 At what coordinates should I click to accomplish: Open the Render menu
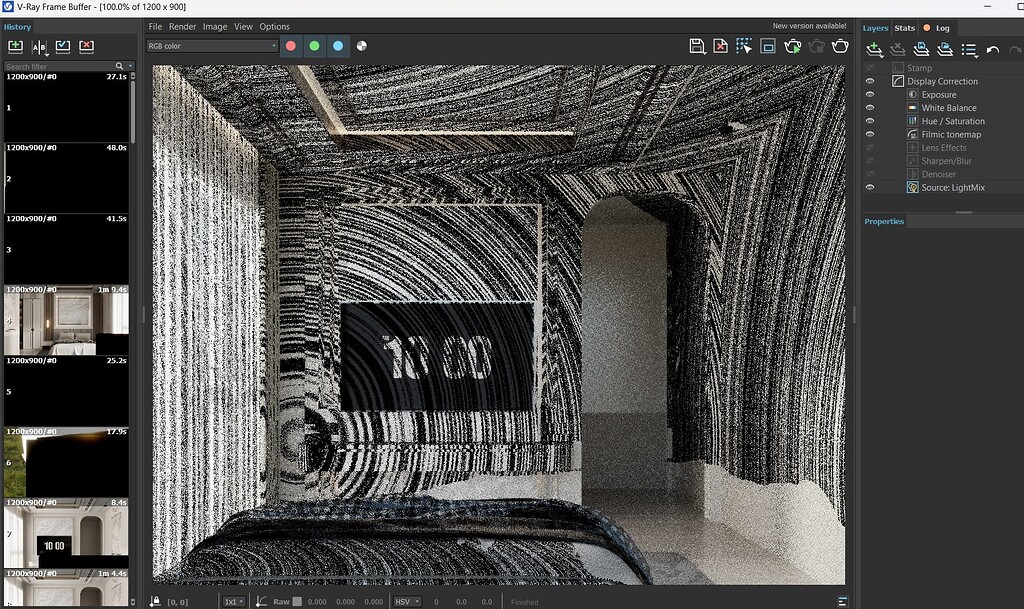(182, 26)
